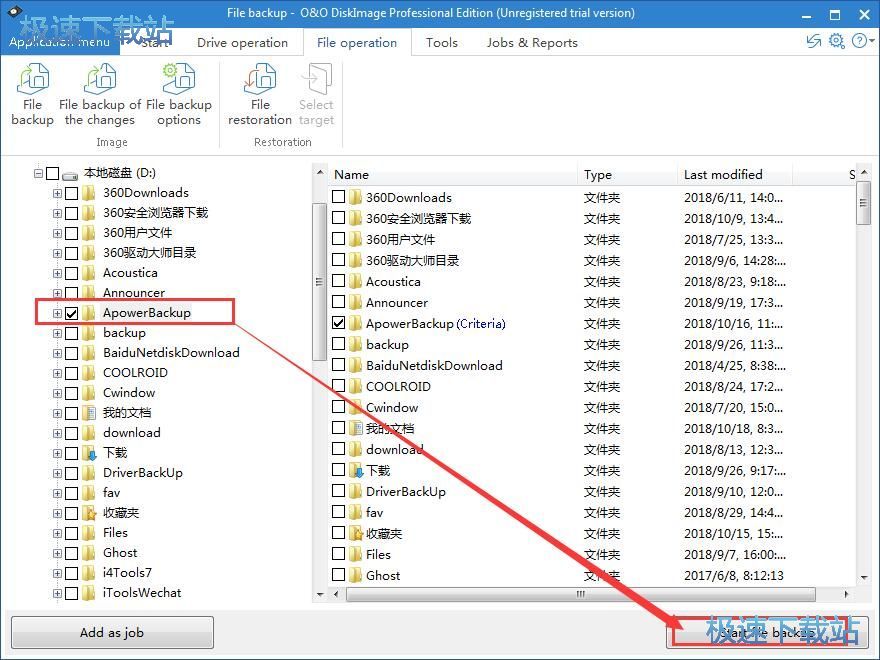Expand the Acoustica tree node
This screenshot has height=660, width=880.
point(57,273)
